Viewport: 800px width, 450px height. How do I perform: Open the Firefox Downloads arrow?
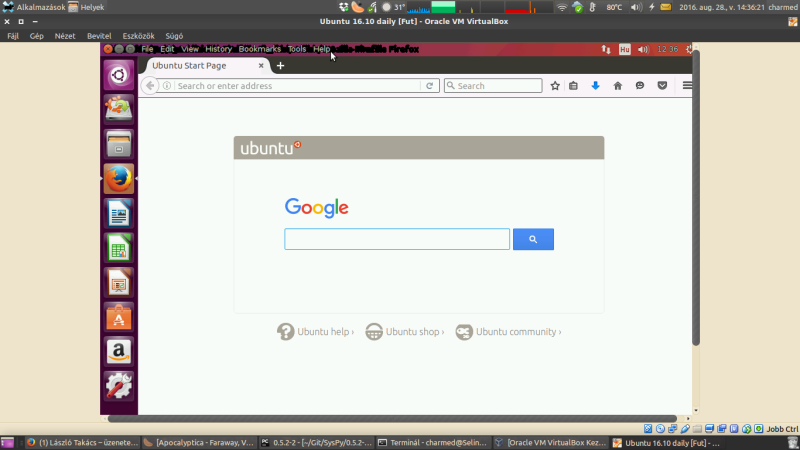596,86
